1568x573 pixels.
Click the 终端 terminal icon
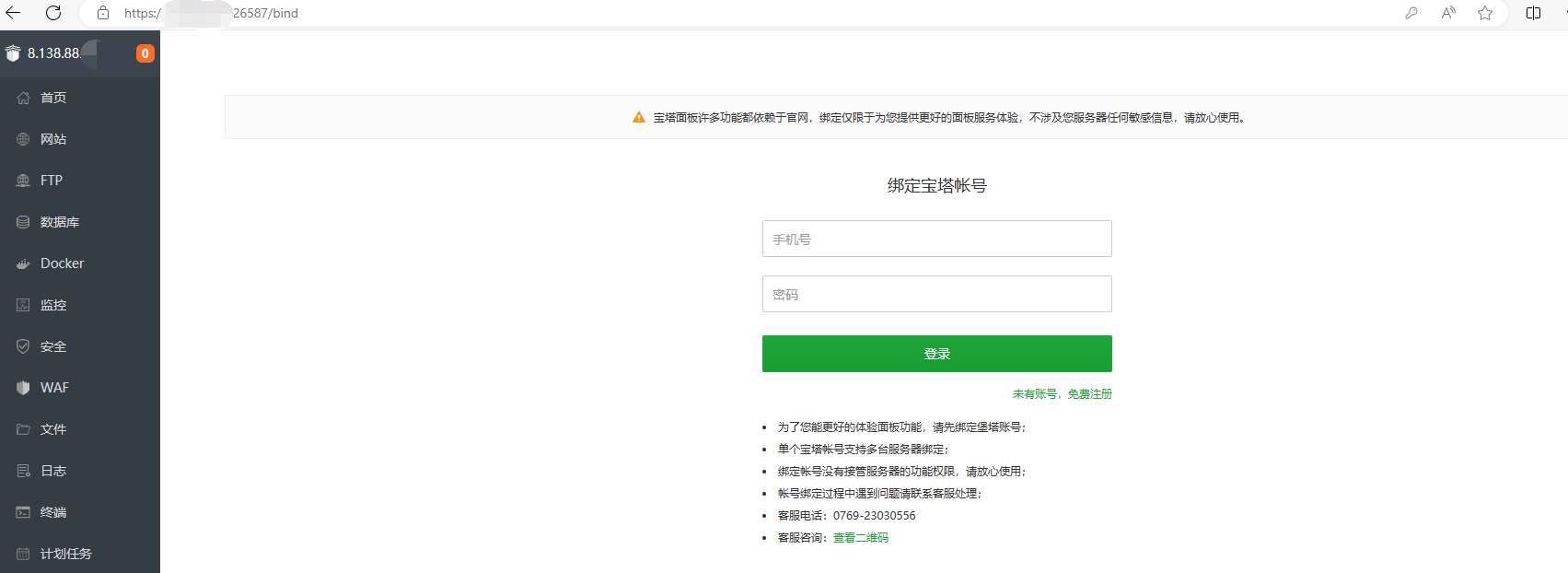(x=23, y=512)
